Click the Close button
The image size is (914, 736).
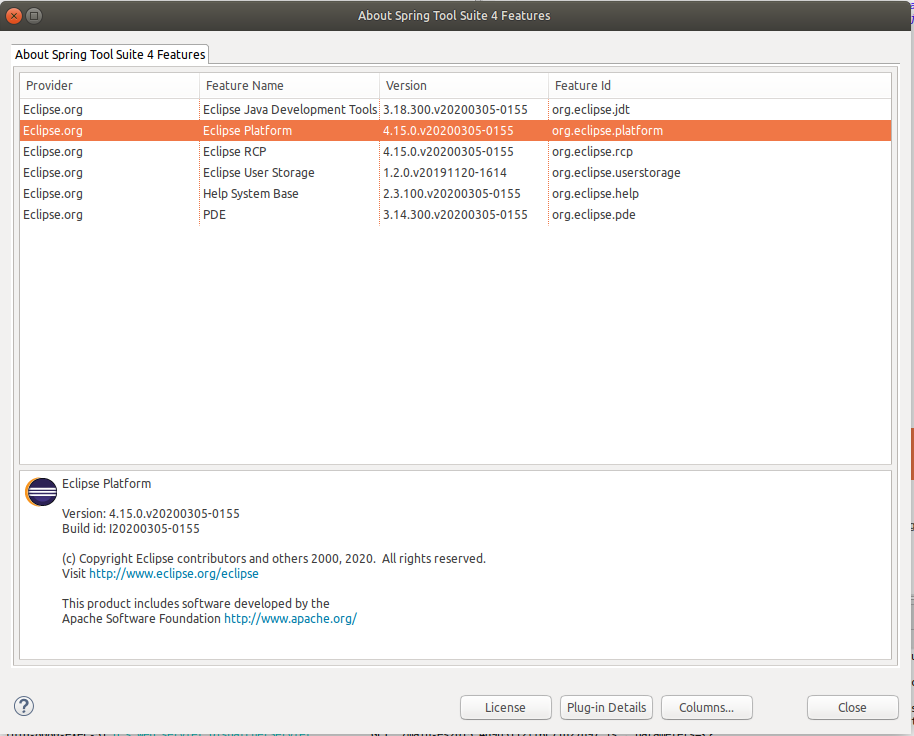click(x=852, y=707)
